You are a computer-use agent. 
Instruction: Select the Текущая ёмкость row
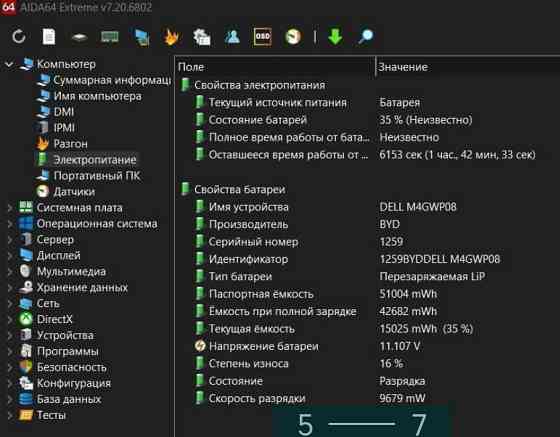368,328
